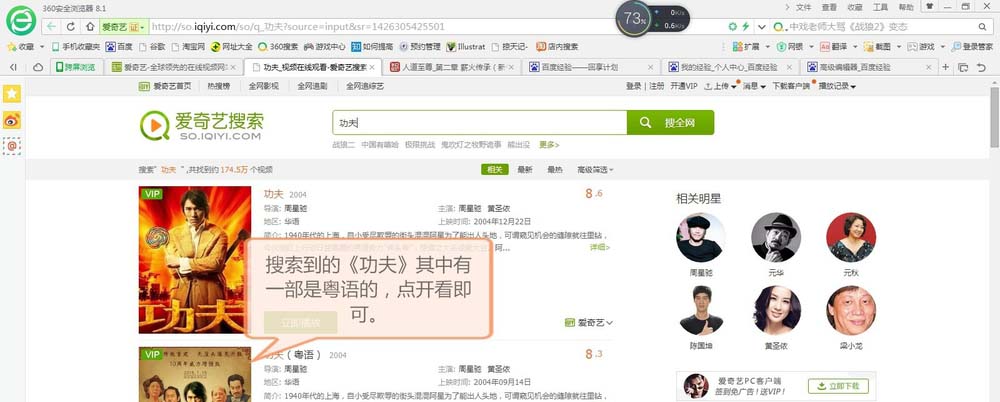Select the 最热 sort option
Viewport: 1000px width, 402px height.
pos(555,170)
